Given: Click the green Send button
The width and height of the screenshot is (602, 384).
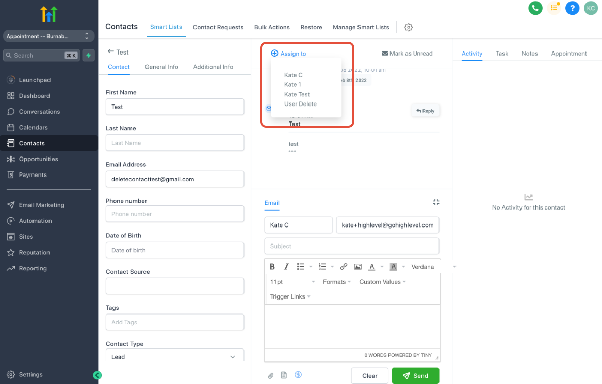Looking at the screenshot, I should pyautogui.click(x=415, y=376).
